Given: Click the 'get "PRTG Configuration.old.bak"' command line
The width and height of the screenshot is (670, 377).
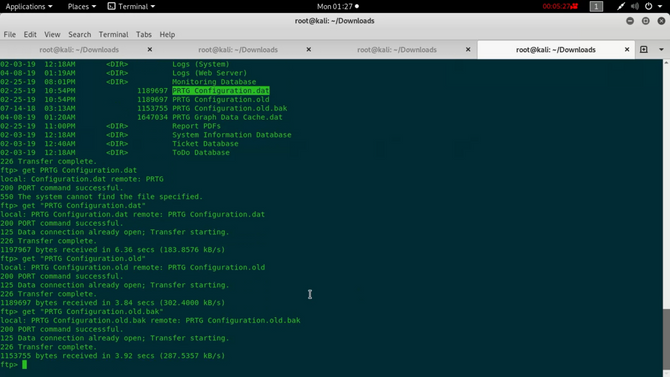Looking at the screenshot, I should click(82, 312).
